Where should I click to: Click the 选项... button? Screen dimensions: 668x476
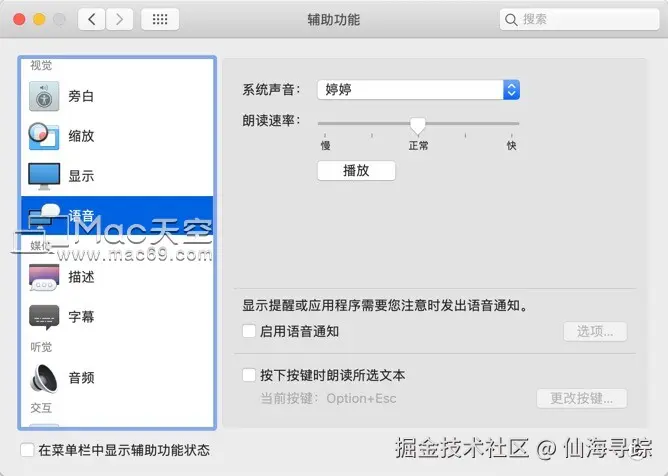pos(595,332)
